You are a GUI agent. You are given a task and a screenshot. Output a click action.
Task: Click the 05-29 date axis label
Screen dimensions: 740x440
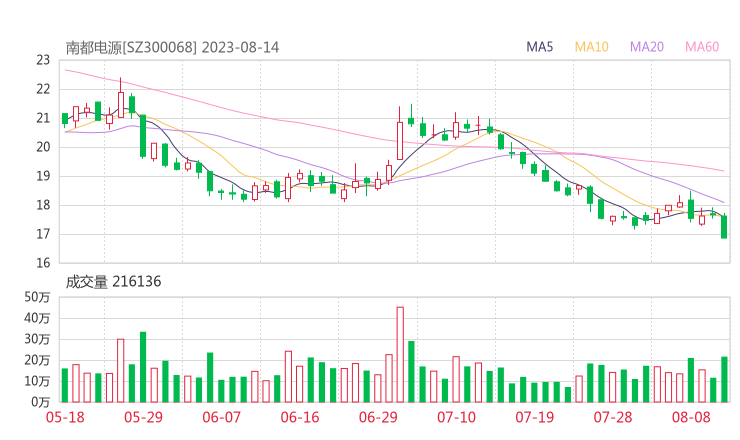tap(143, 417)
